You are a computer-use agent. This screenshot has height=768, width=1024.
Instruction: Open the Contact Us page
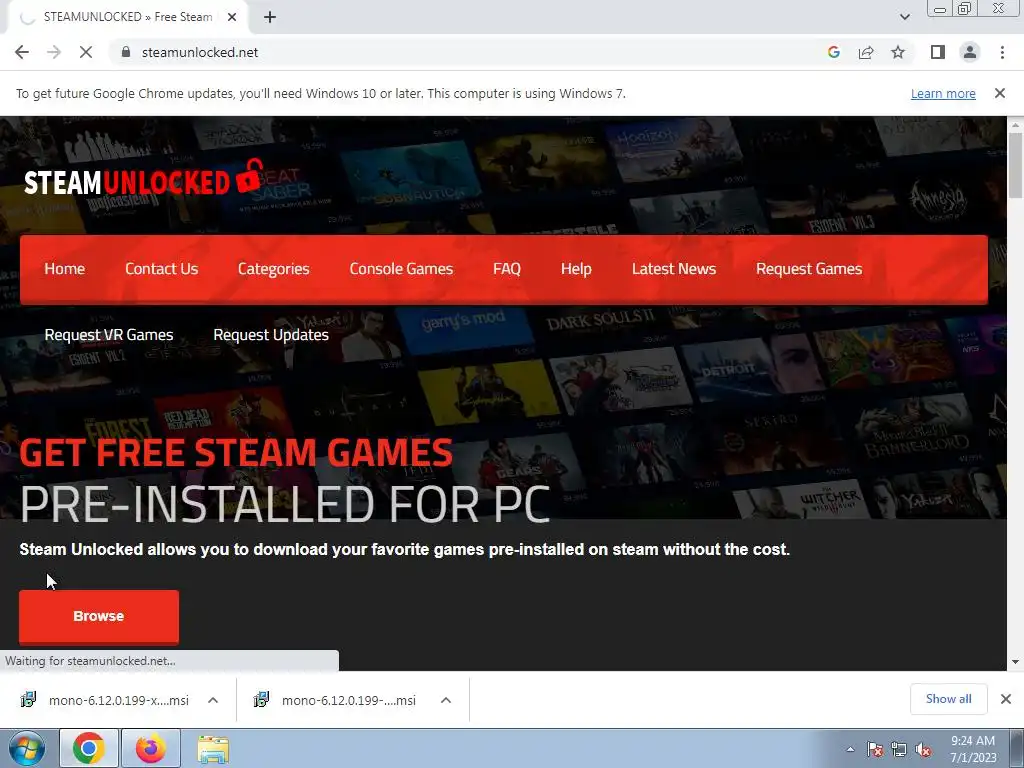(161, 269)
